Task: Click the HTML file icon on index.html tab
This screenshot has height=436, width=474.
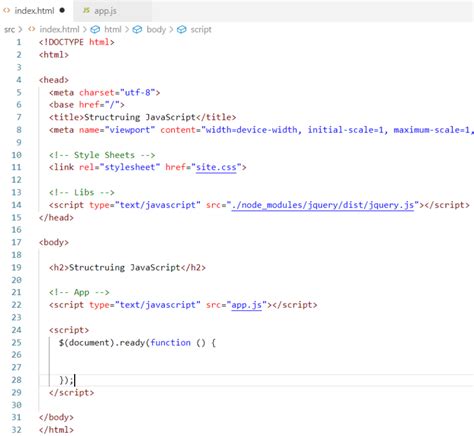Action: click(7, 11)
